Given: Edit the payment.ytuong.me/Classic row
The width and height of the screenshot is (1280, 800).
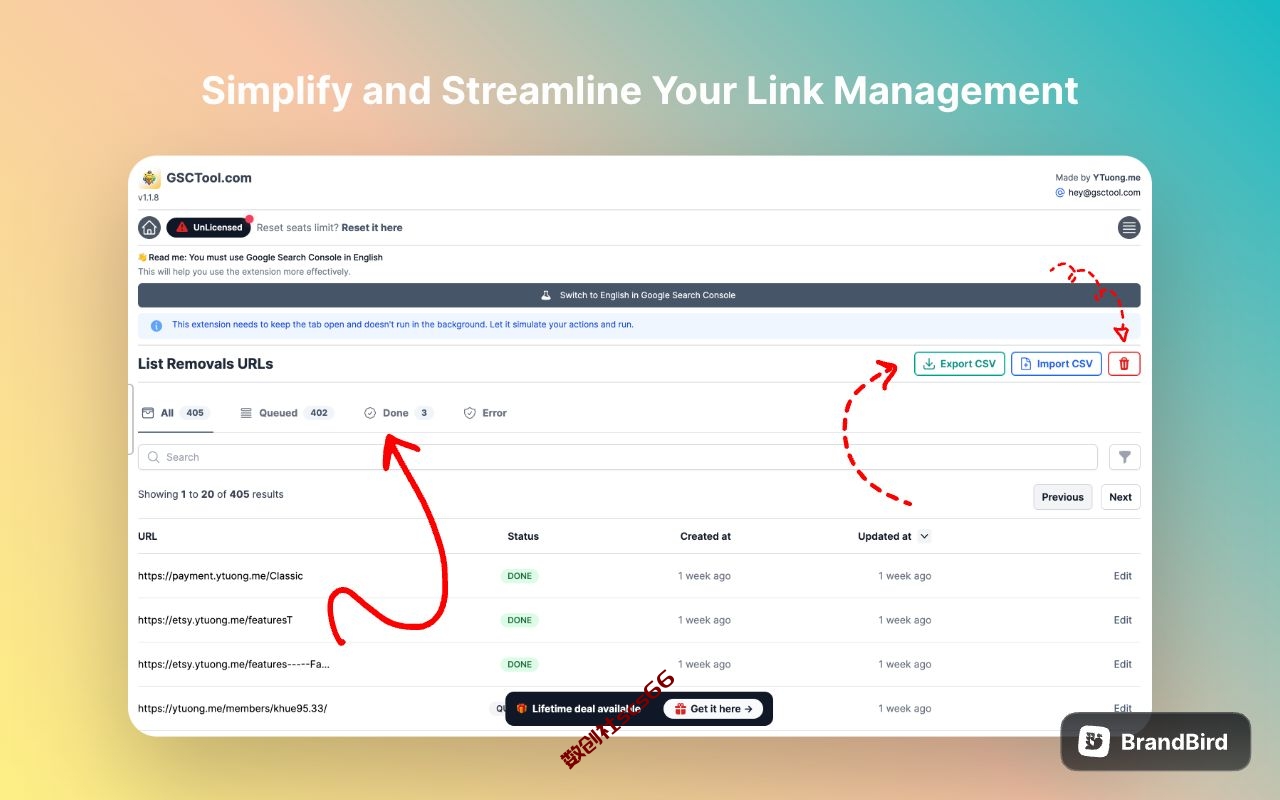Looking at the screenshot, I should pos(1123,576).
